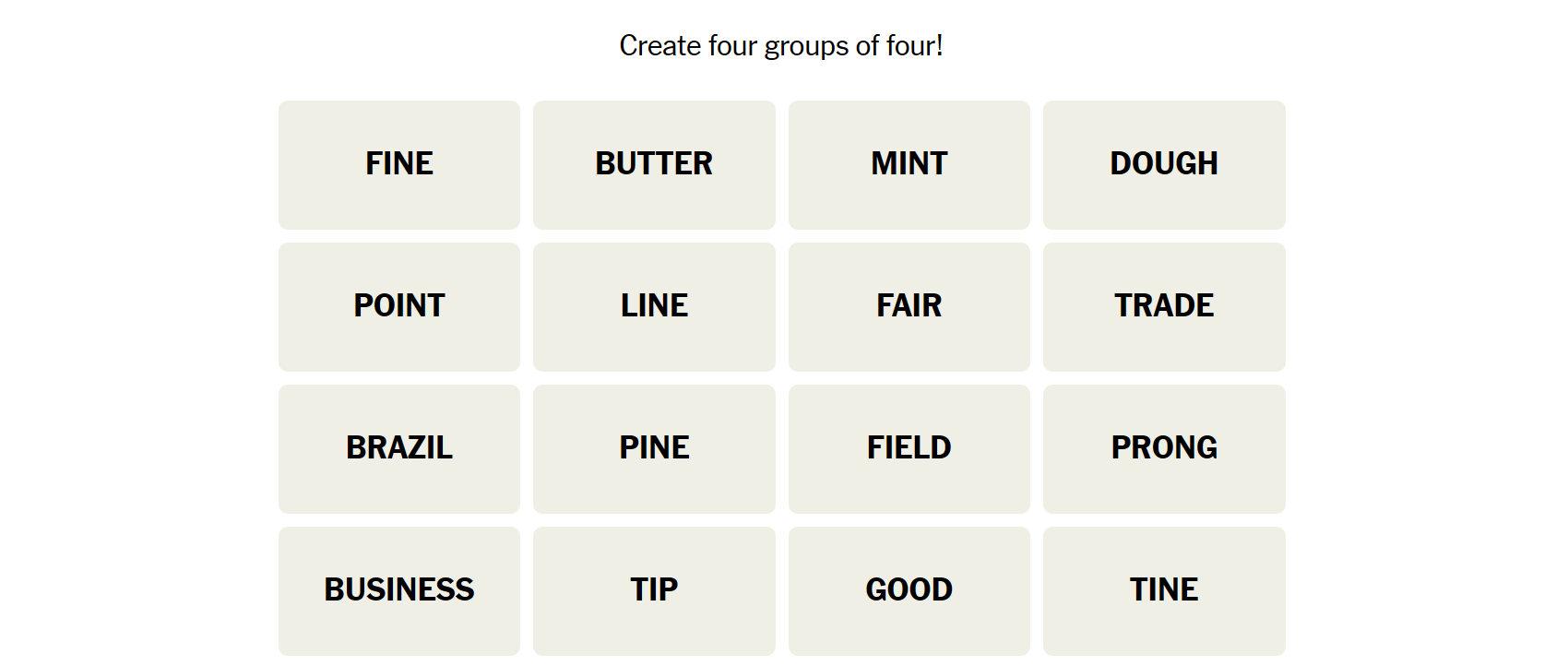Choose the MINT card
1568x666 pixels.
(909, 164)
